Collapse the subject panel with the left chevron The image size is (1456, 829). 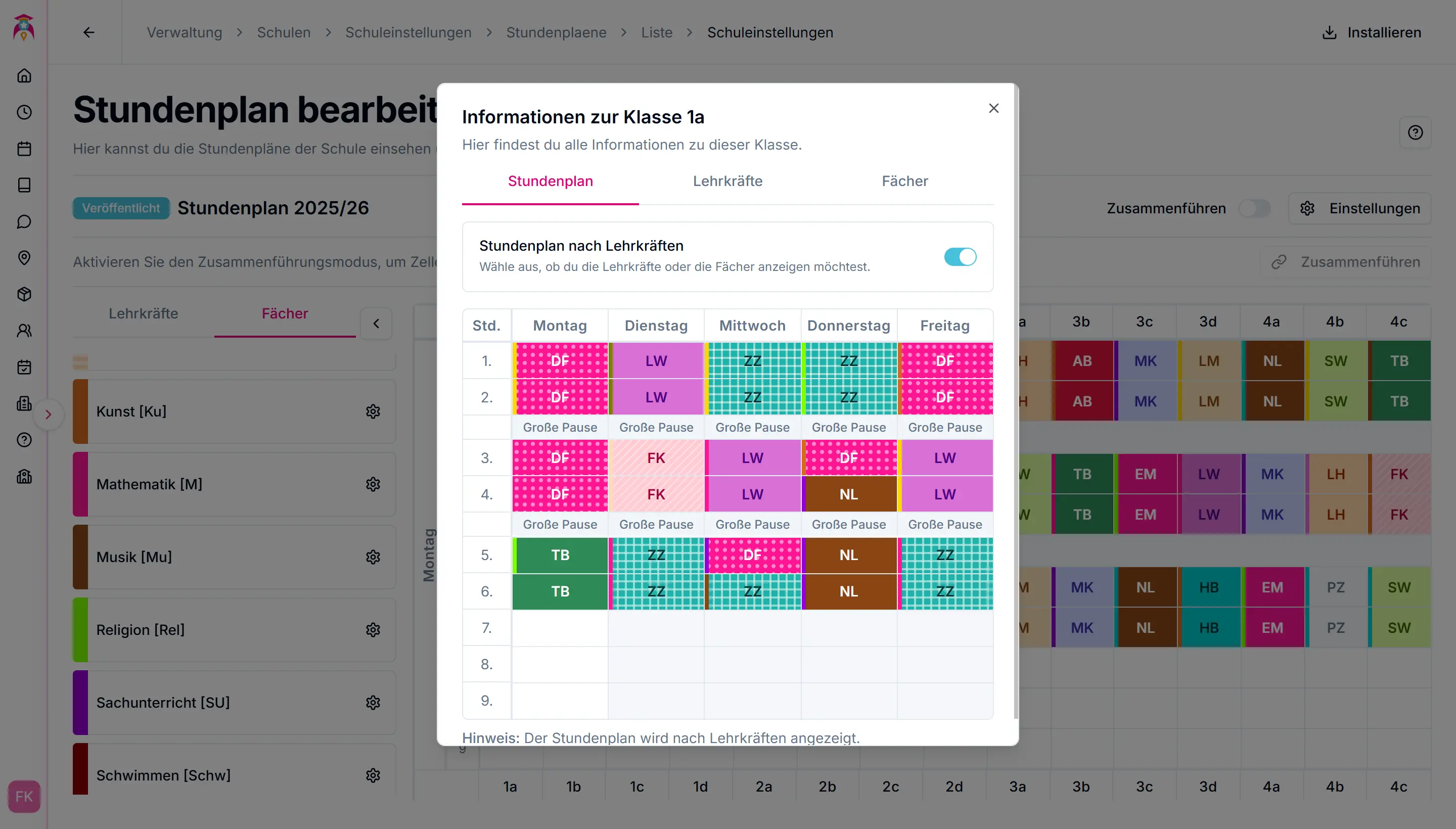pyautogui.click(x=376, y=324)
